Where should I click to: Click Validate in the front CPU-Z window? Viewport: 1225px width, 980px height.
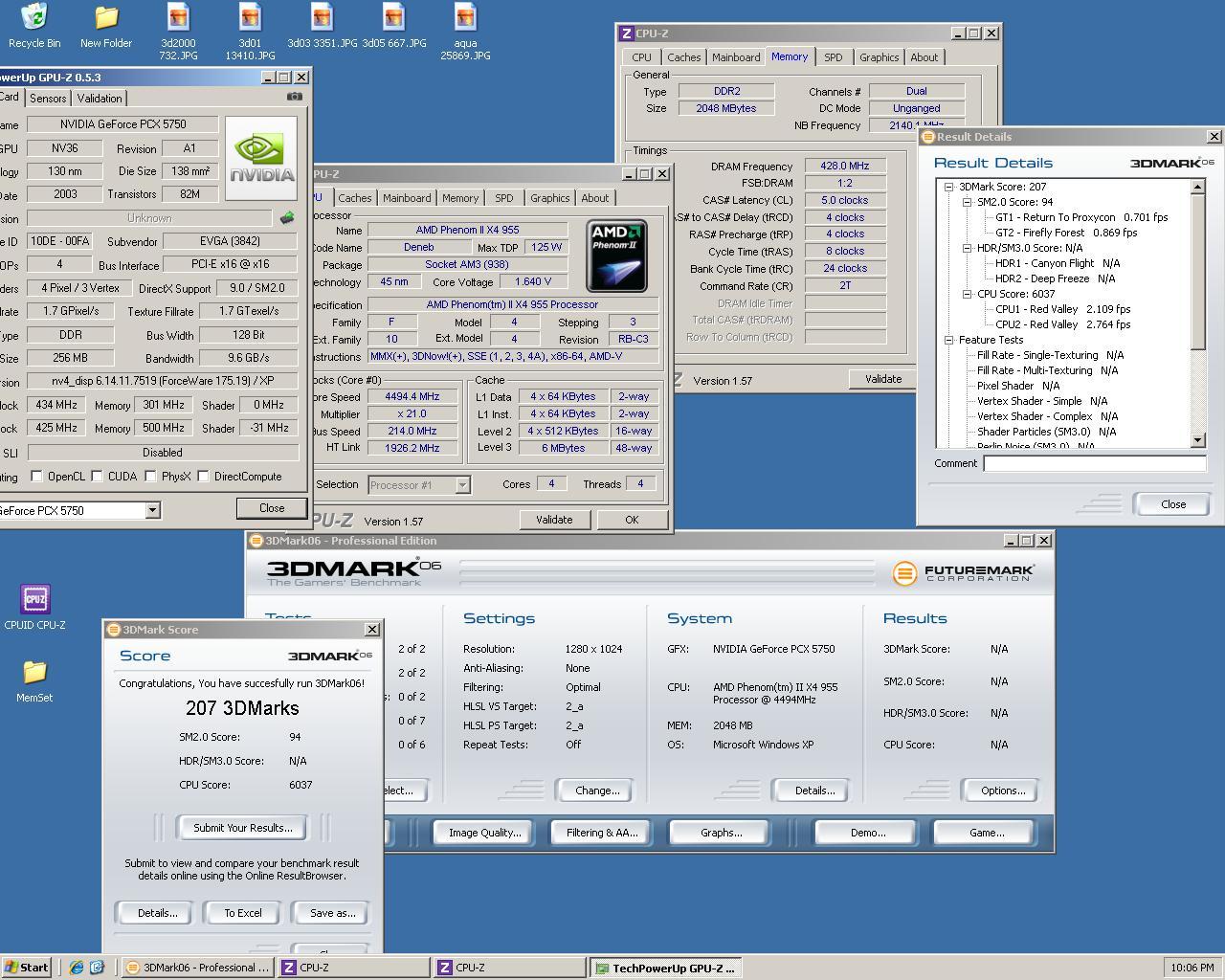pyautogui.click(x=554, y=520)
